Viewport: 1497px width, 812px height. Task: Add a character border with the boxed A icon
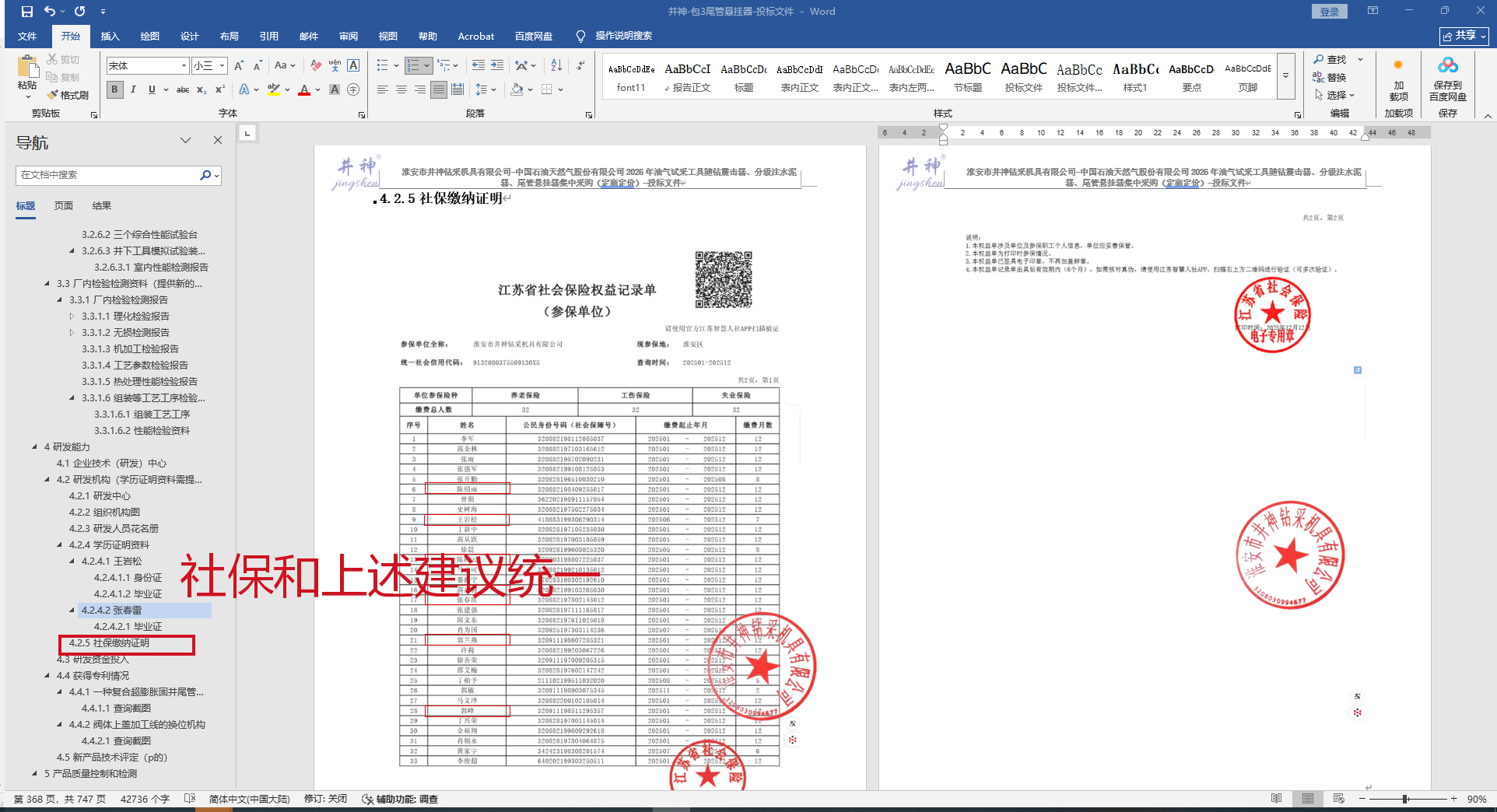pos(353,65)
